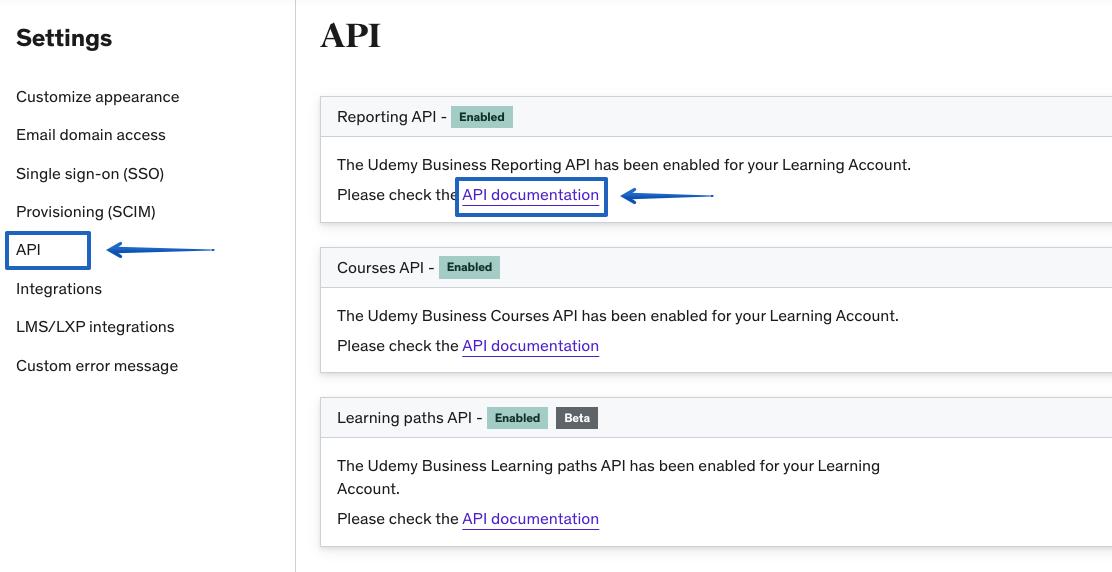Open Provisioning (SCIM) settings
Screen dimensions: 1112x572
tap(86, 212)
